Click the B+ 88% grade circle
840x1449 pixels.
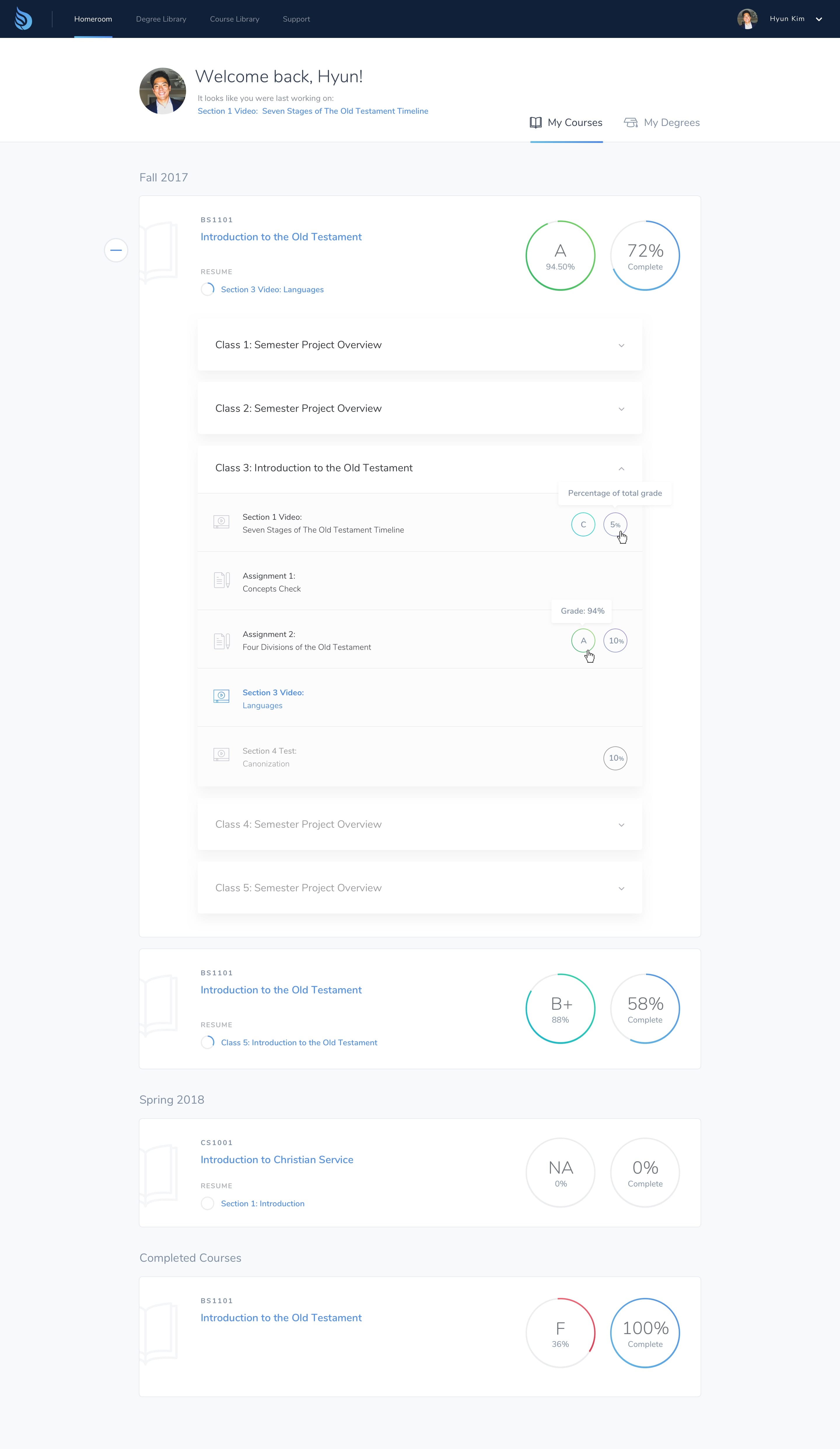[561, 1009]
